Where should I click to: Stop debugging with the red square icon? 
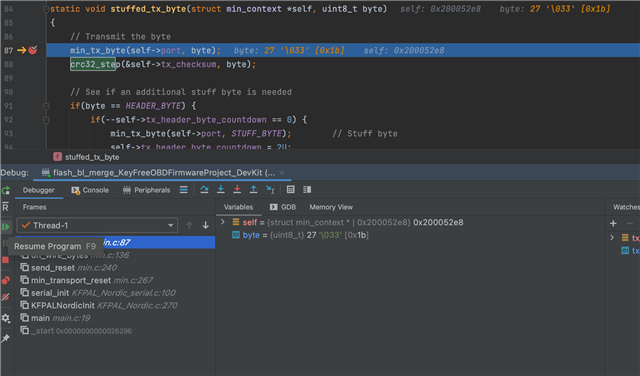[x=5, y=260]
